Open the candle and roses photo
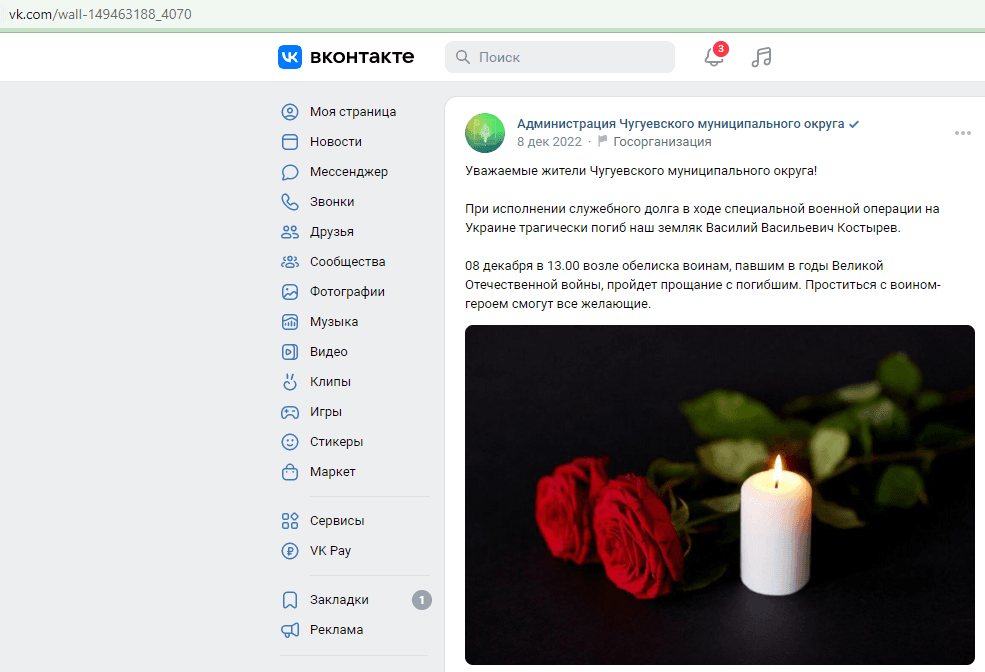The width and height of the screenshot is (985, 672). click(x=719, y=495)
